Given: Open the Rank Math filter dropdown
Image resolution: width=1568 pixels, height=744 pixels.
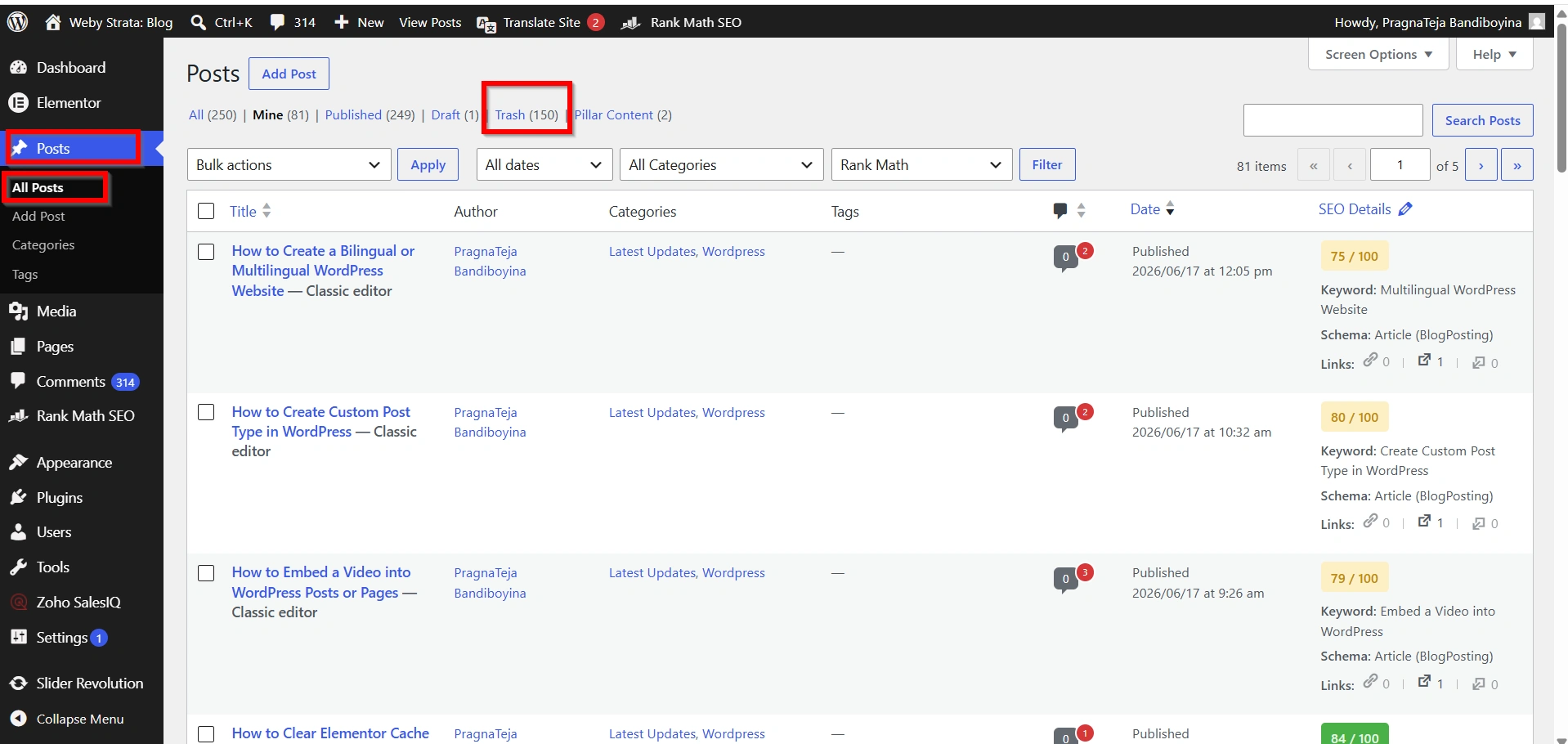Looking at the screenshot, I should click(921, 164).
